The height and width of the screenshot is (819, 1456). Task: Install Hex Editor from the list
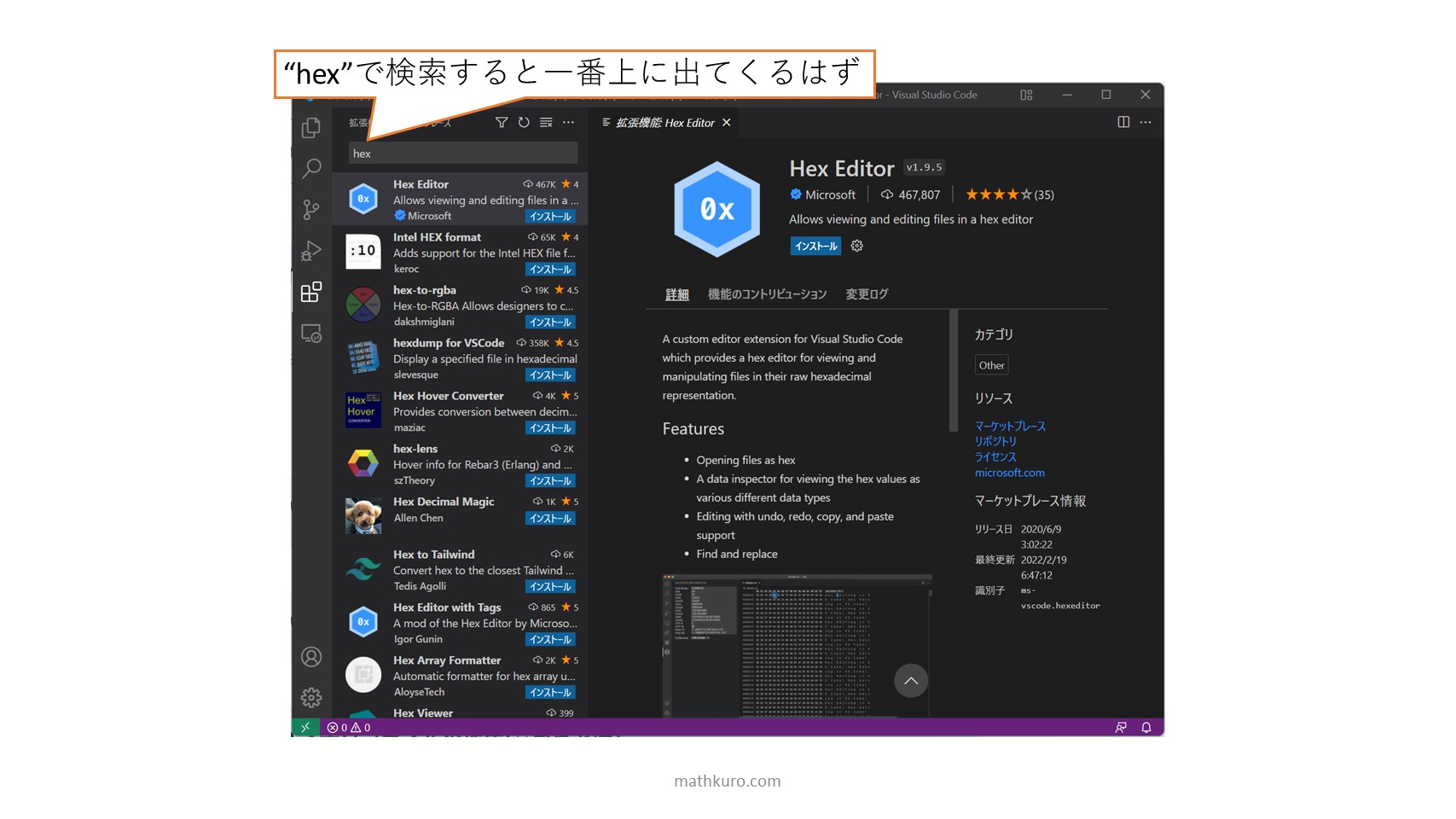pos(550,217)
